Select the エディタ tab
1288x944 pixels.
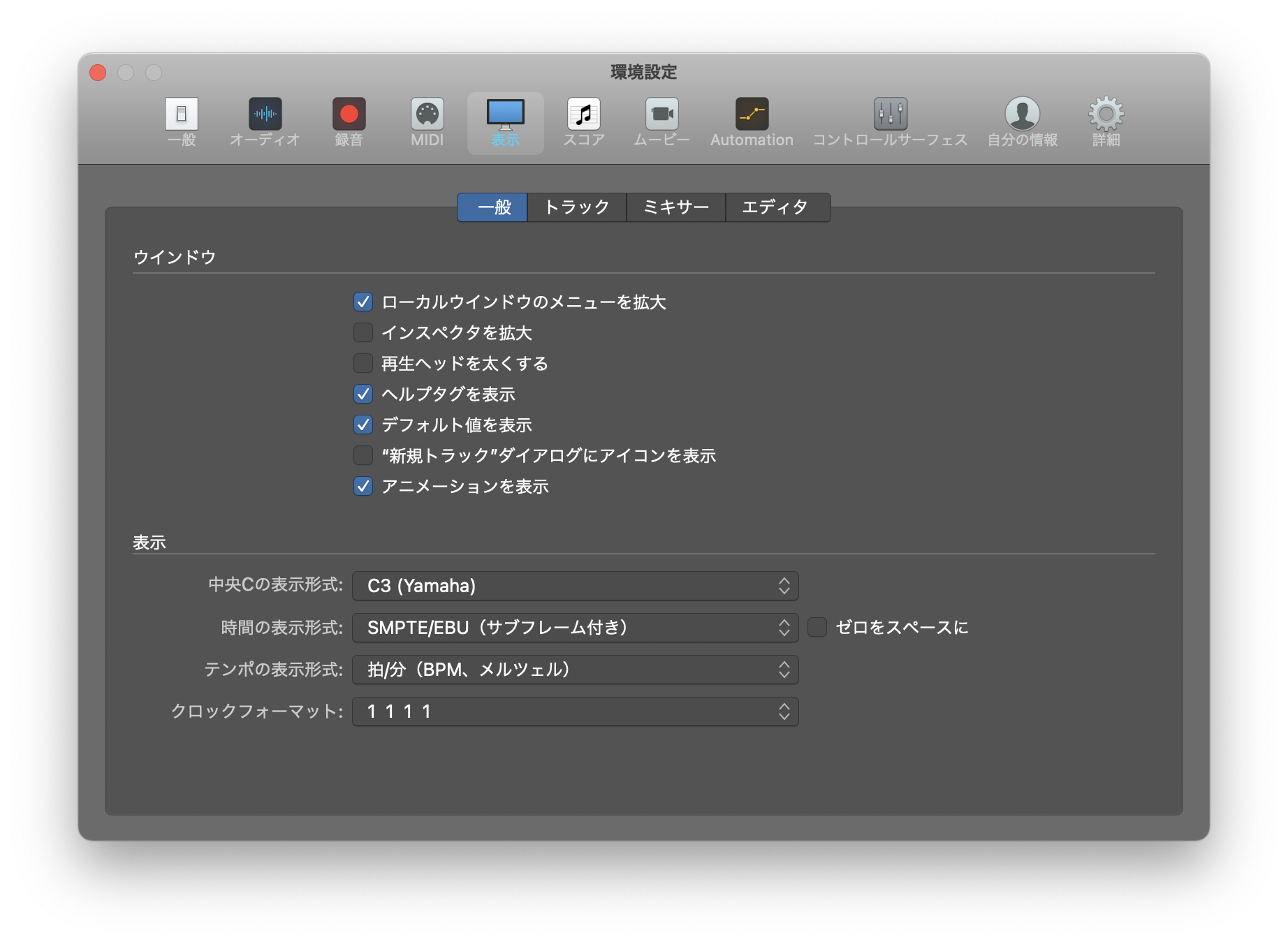click(x=775, y=207)
